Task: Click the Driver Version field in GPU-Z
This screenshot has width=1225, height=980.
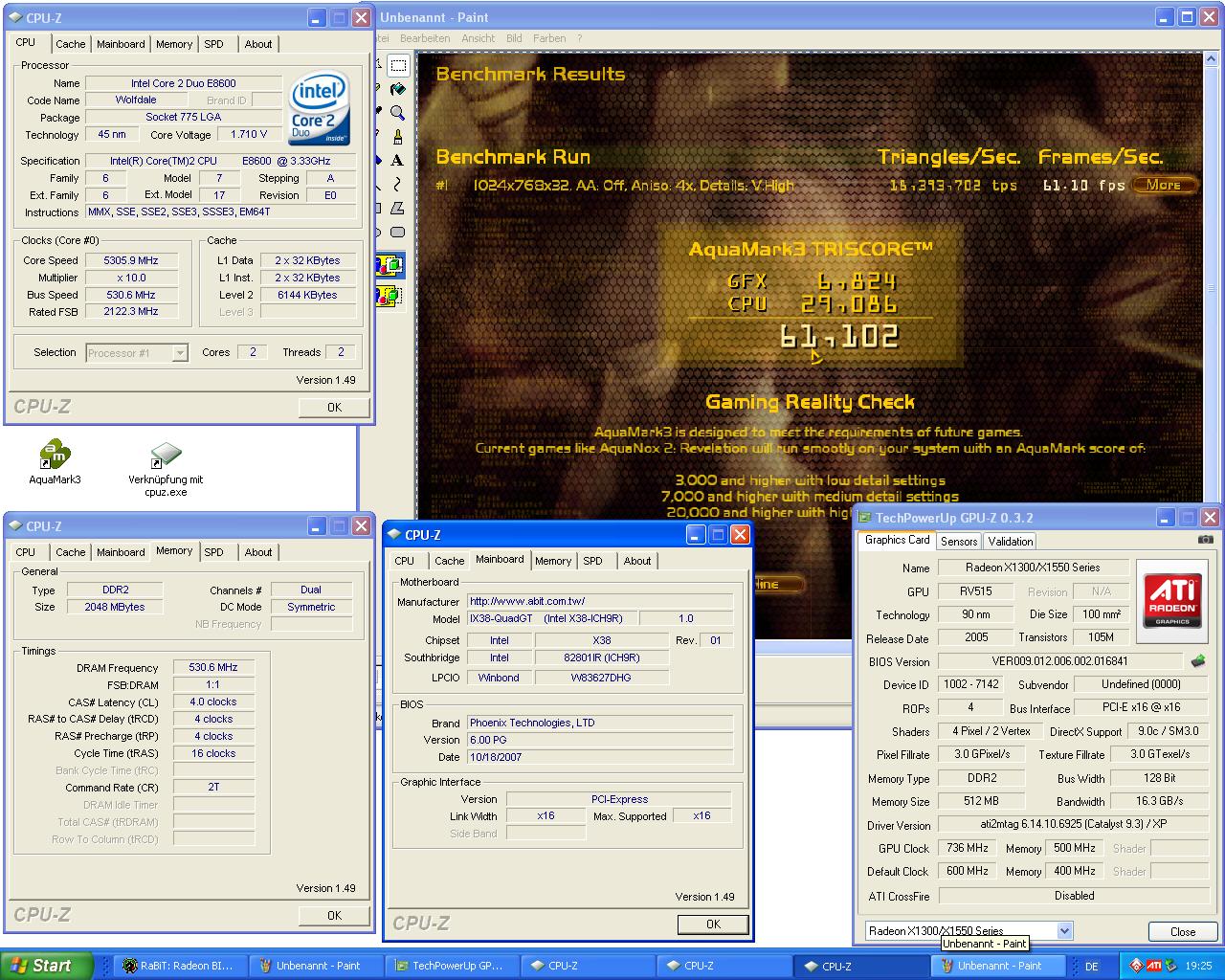Action: (x=1074, y=824)
